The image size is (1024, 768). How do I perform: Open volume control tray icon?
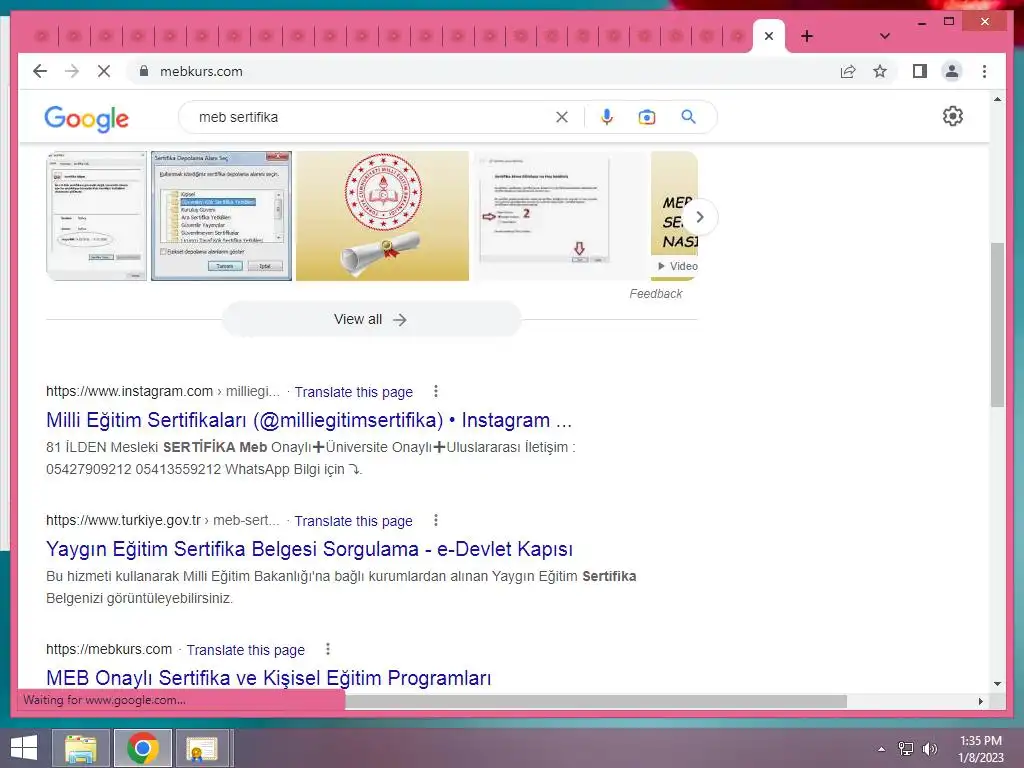coord(929,749)
